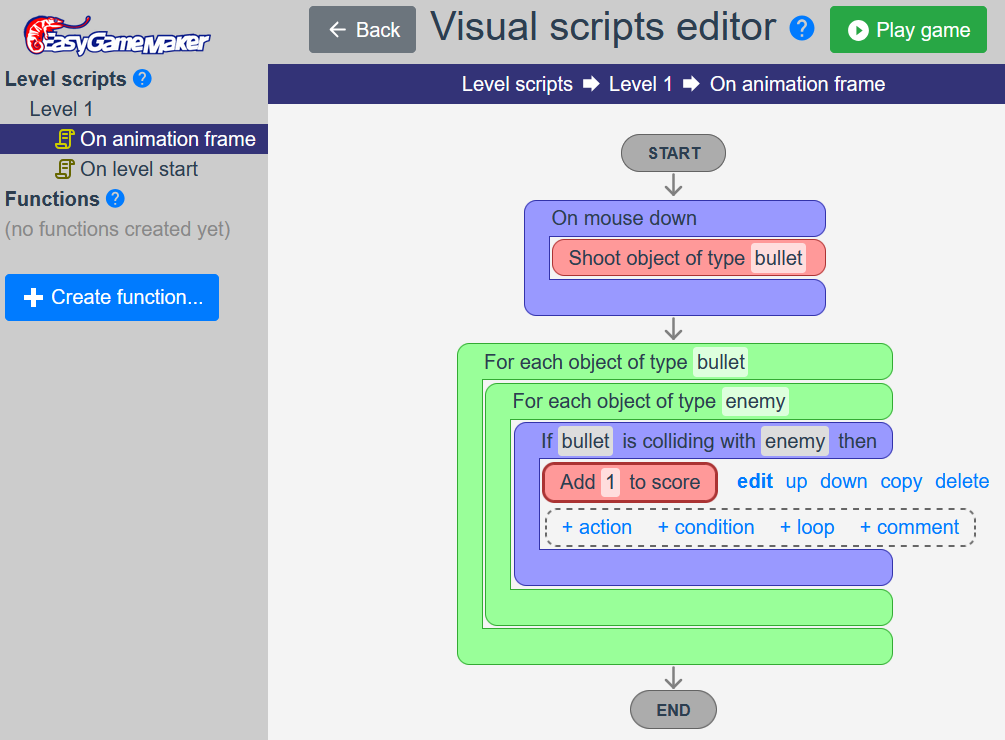Move the score action down
The width and height of the screenshot is (1005, 740).
[x=843, y=481]
